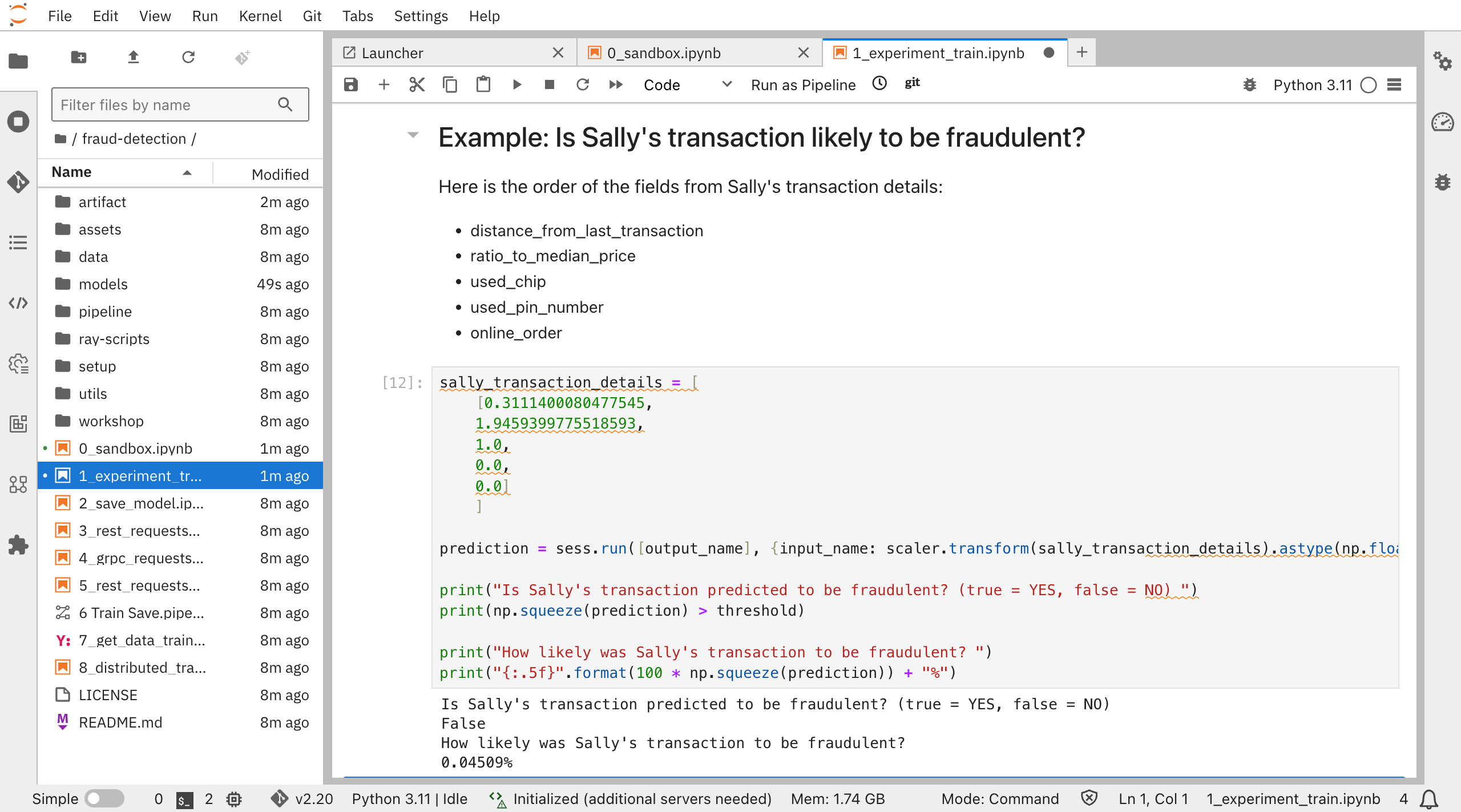Viewport: 1461px width, 812px height.
Task: Toggle Simple interface mode switch
Action: 104,798
